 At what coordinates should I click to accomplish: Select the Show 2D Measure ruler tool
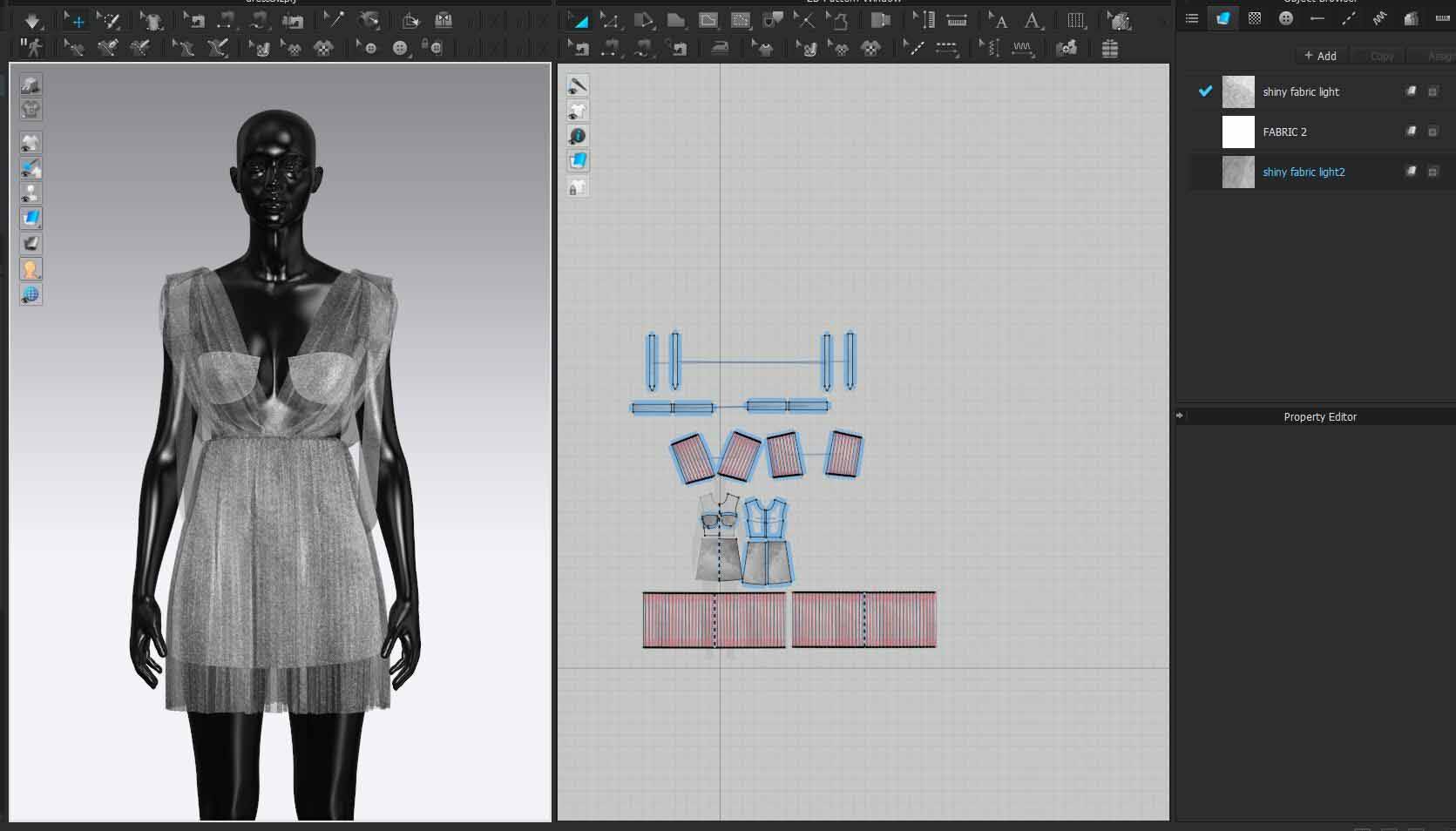click(x=957, y=20)
